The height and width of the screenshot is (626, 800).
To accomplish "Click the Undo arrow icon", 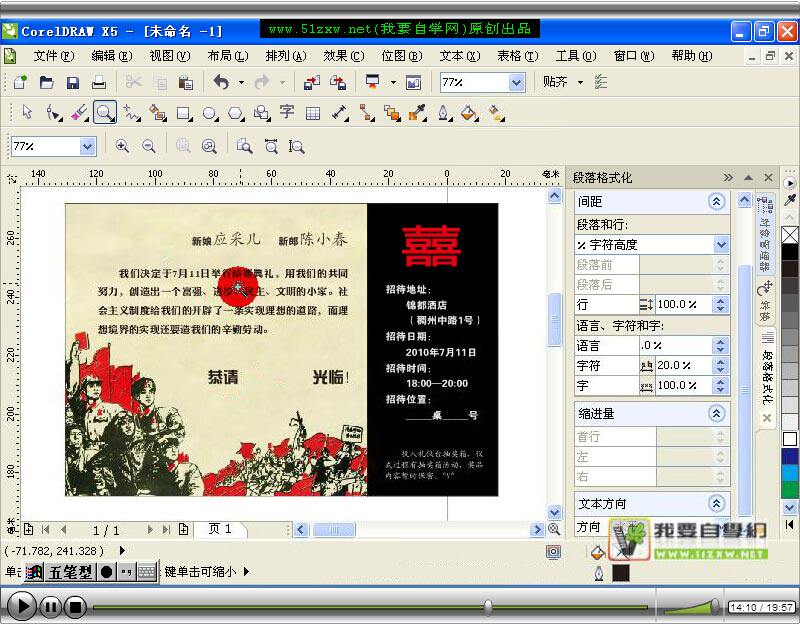I will pos(221,82).
